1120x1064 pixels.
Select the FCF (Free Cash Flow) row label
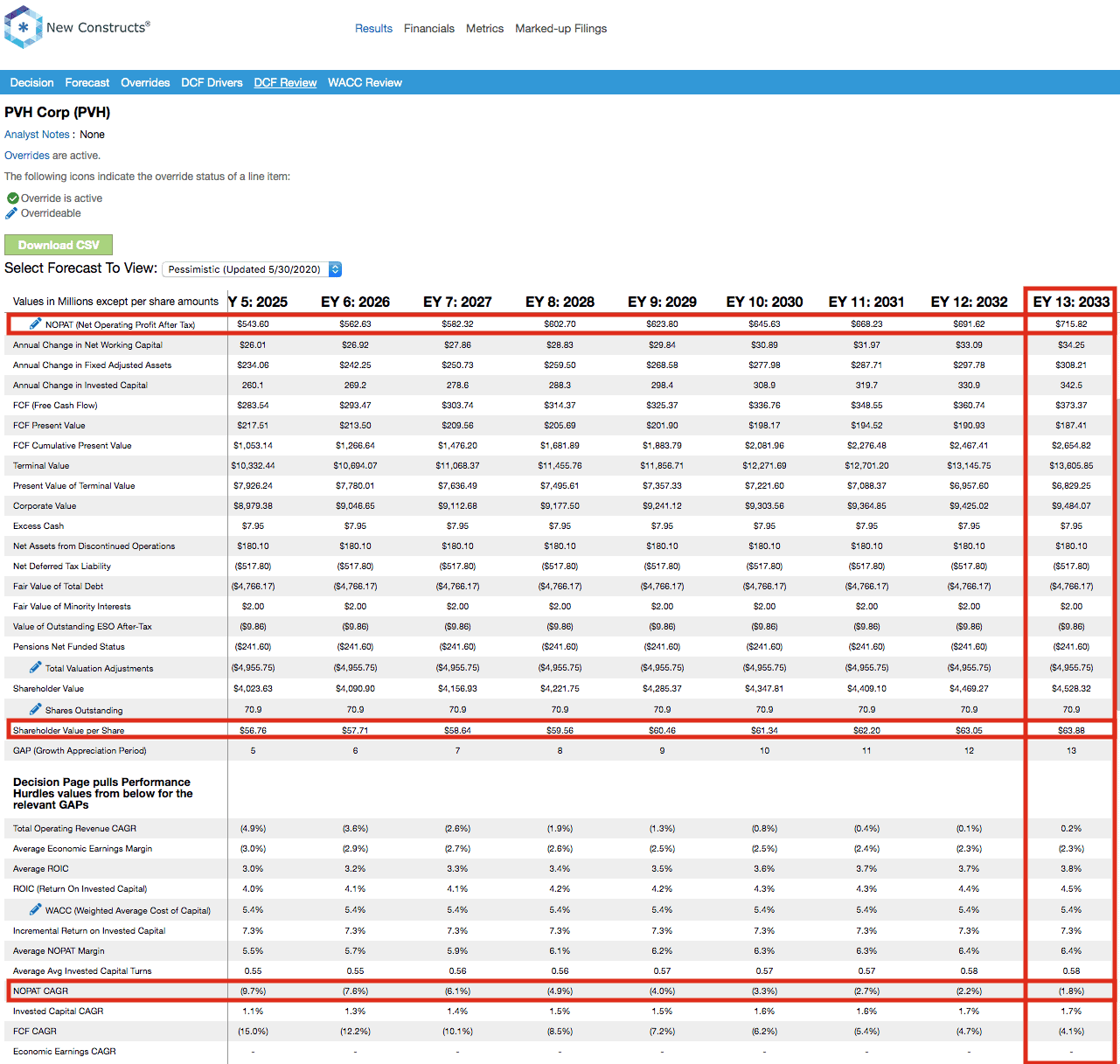pos(55,405)
